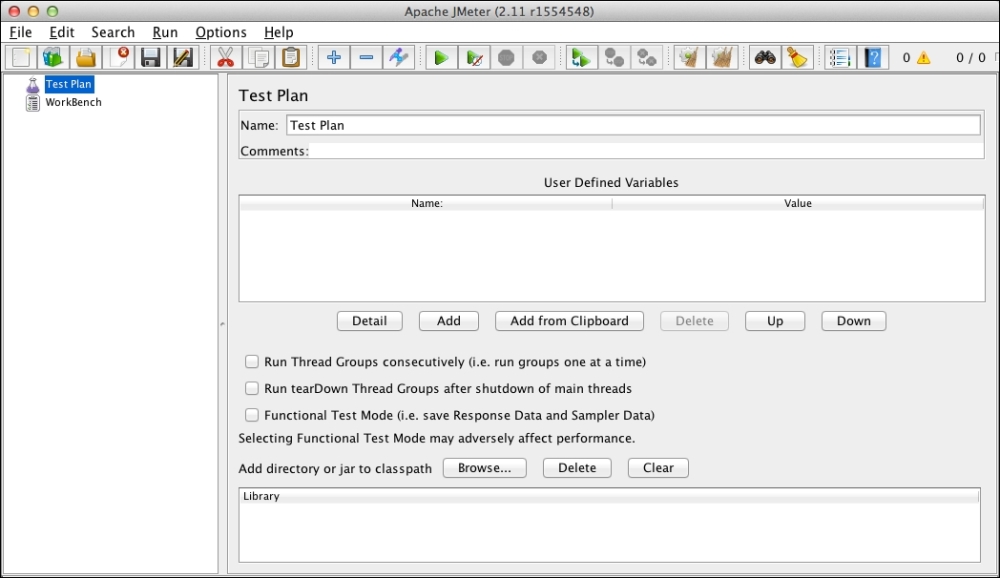Click the Remote Shutdown All icon
1000x578 pixels.
647,57
